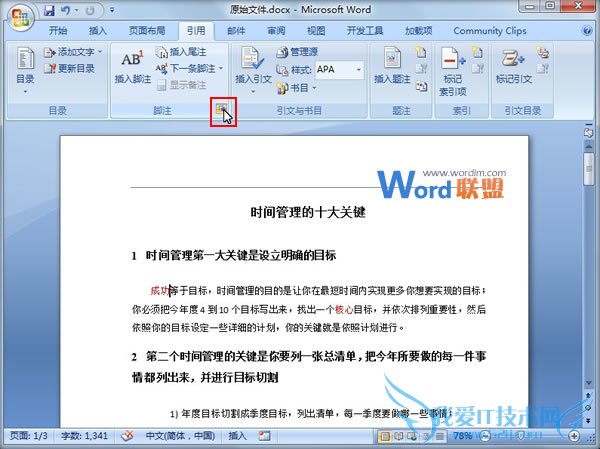Click the zoom slider handle
This screenshot has width=600, height=449.
coord(520,436)
